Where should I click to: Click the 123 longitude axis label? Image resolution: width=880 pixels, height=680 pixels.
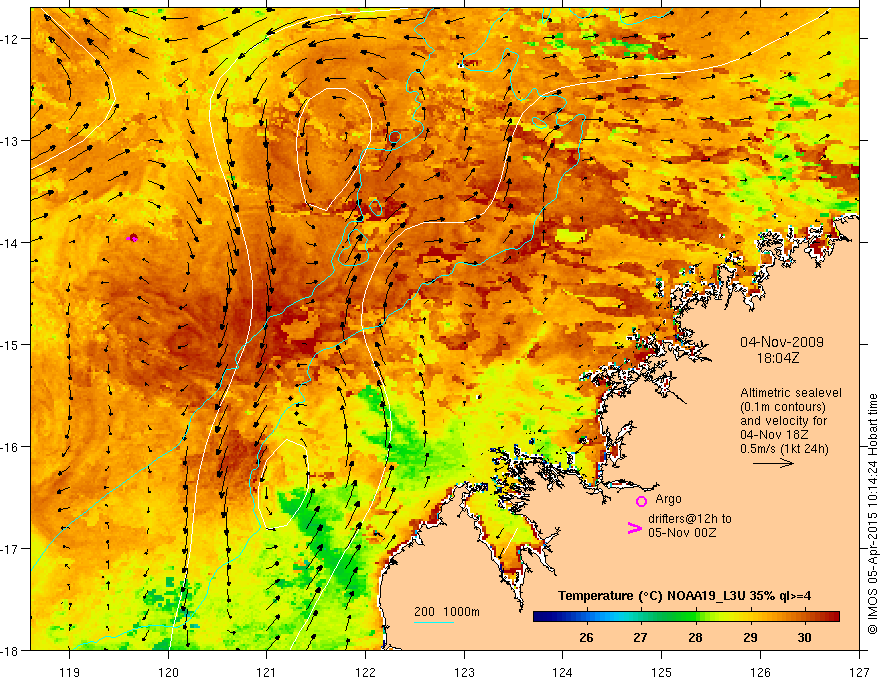[x=464, y=672]
